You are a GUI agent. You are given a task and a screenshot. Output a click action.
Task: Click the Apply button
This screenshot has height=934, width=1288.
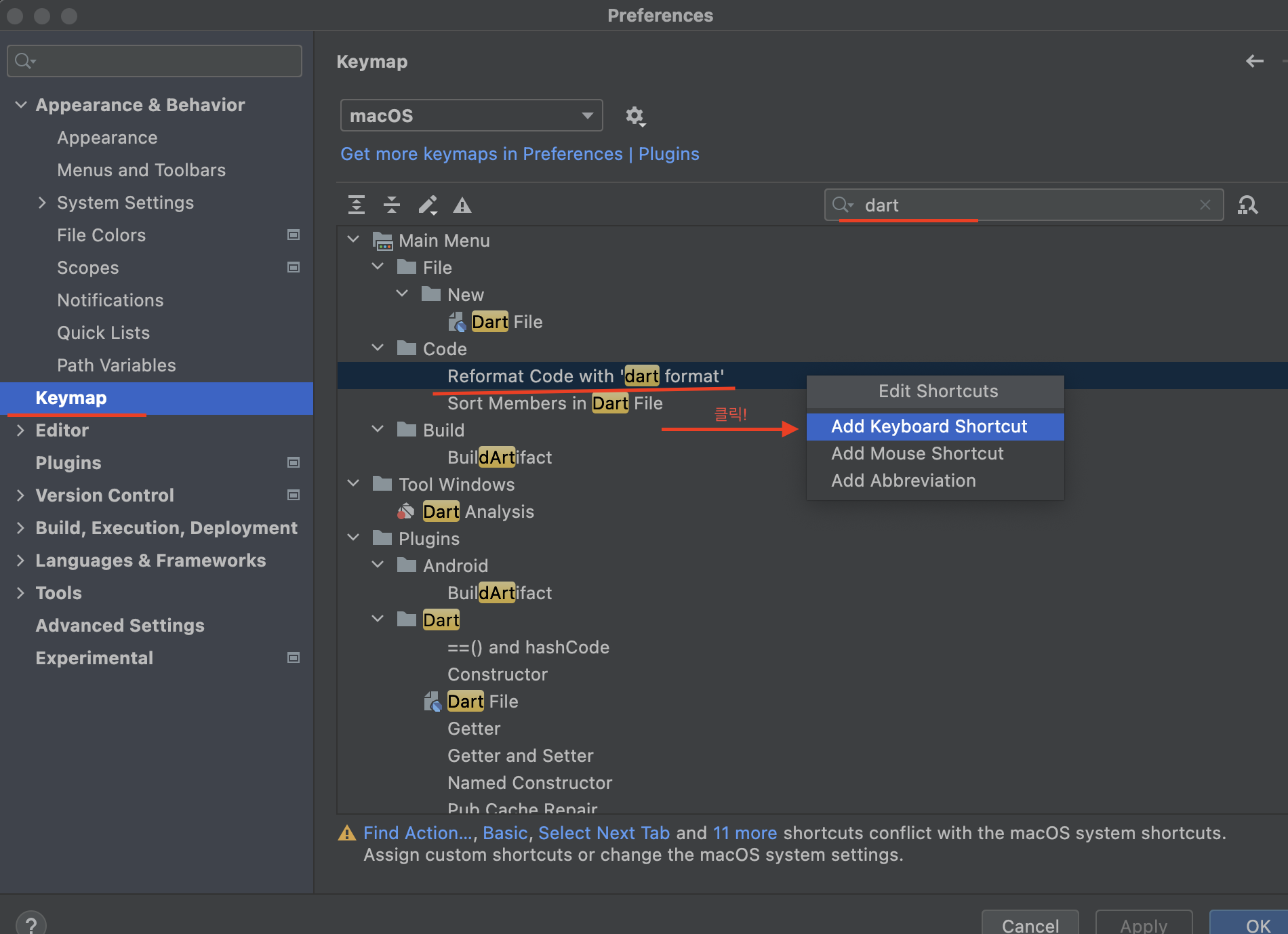coord(1144,924)
